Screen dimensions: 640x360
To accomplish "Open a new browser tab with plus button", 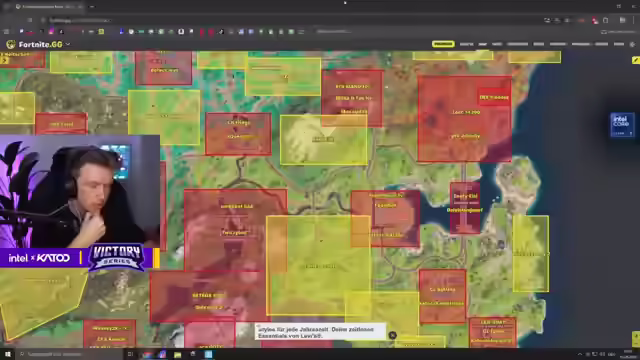I will click(x=92, y=7).
